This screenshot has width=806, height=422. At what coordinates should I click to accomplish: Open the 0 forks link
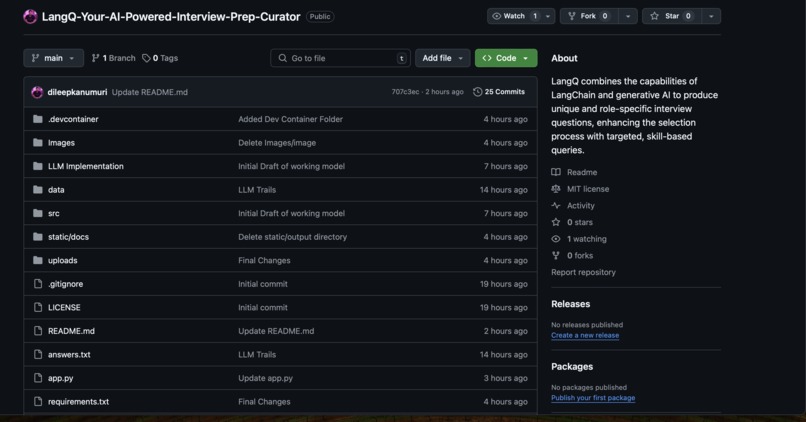580,255
